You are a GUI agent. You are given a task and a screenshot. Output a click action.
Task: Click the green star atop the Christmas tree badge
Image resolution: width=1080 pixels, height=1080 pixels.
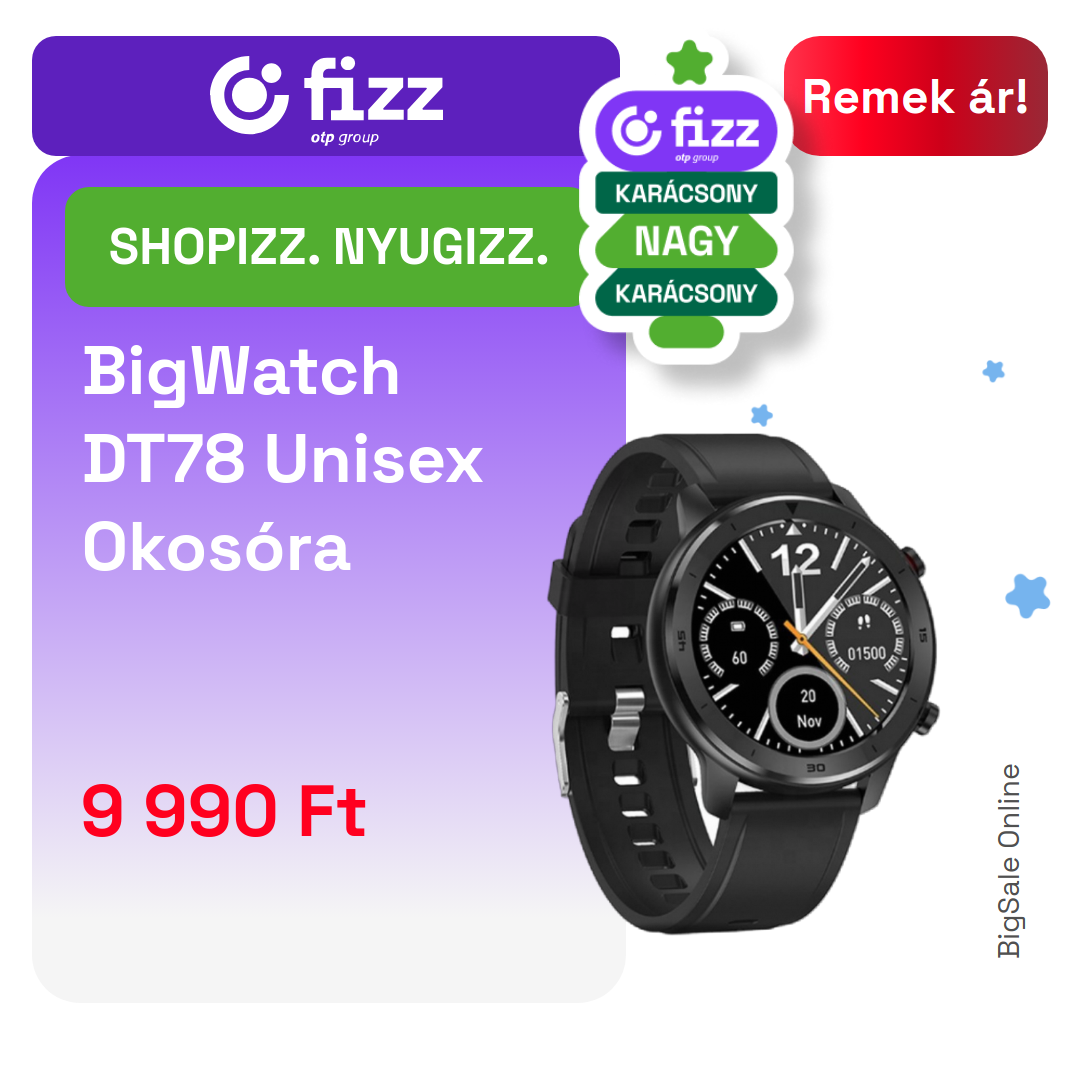689,62
